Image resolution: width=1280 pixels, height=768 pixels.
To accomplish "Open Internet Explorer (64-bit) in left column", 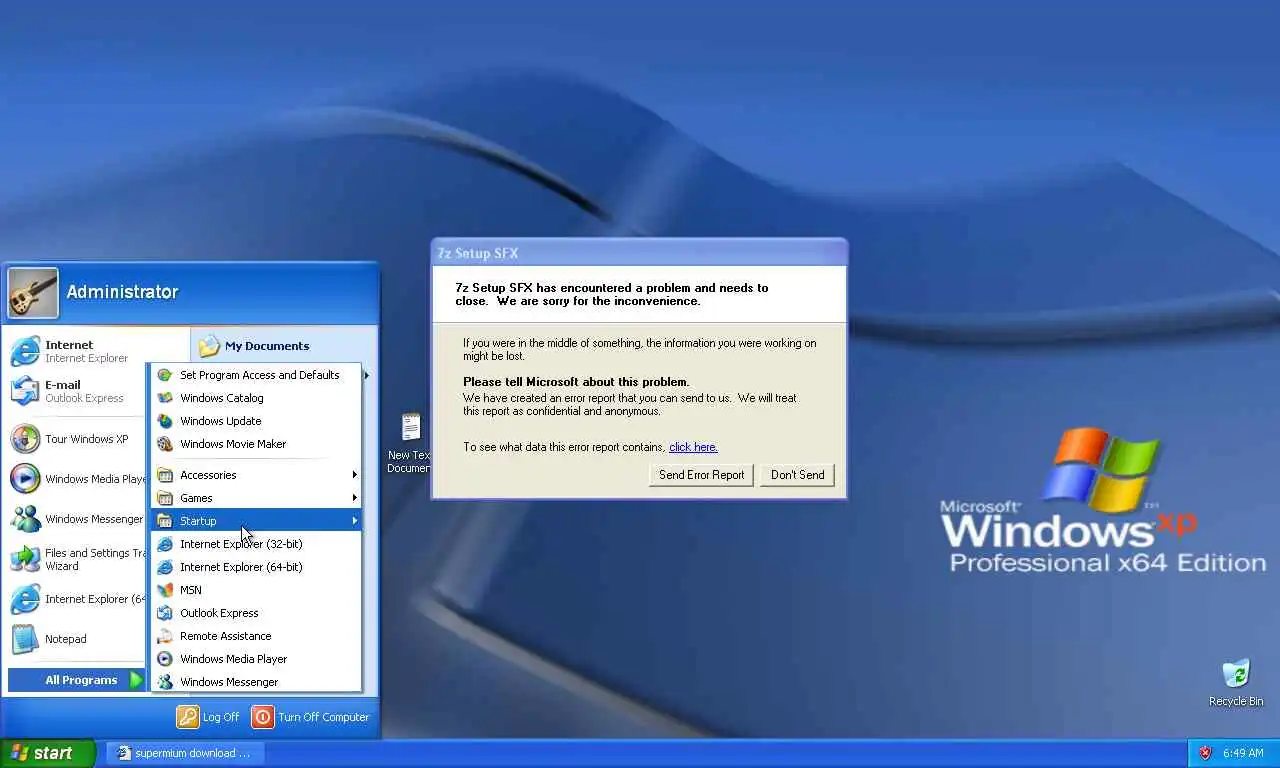I will 76,599.
